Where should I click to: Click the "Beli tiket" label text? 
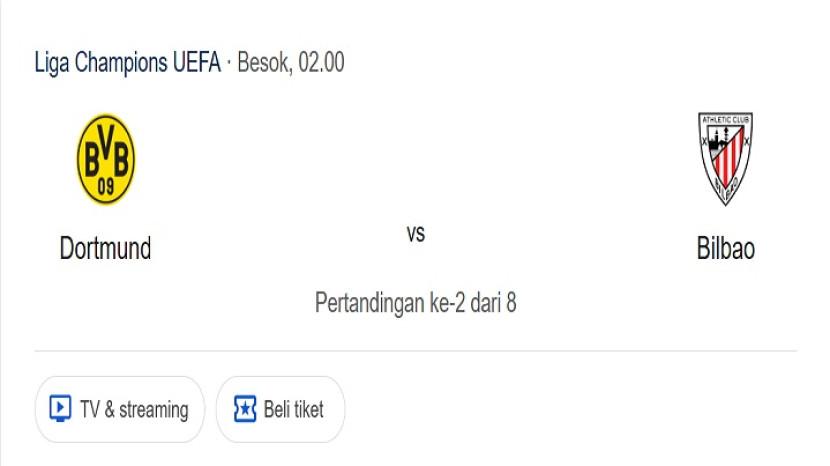(x=293, y=409)
